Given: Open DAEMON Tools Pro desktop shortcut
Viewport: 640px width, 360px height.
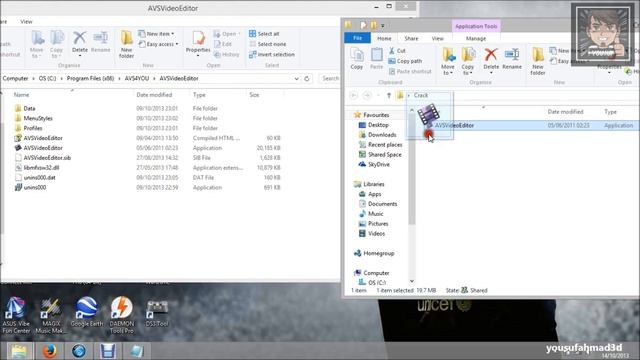Looking at the screenshot, I should click(122, 315).
